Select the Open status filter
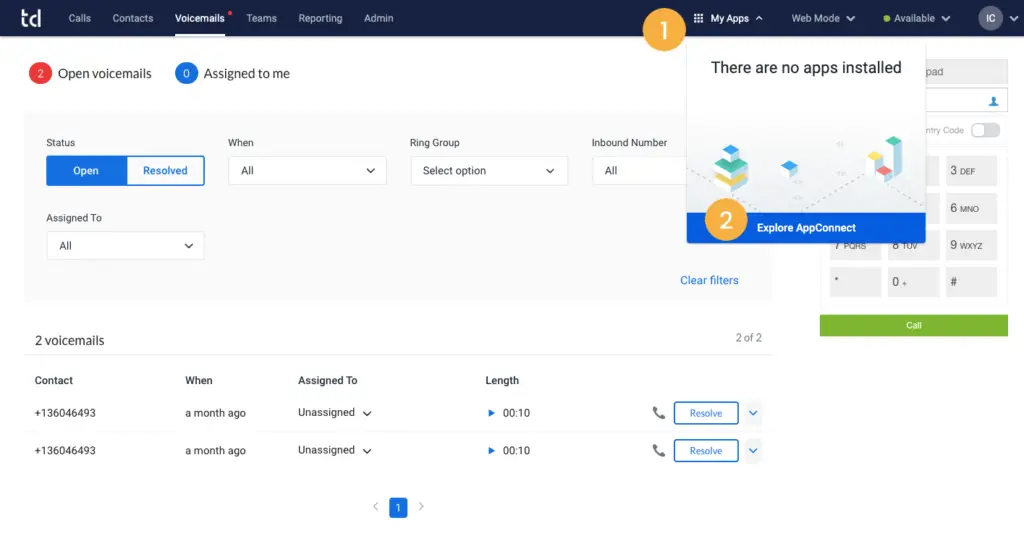Image resolution: width=1024 pixels, height=536 pixels. pyautogui.click(x=86, y=170)
